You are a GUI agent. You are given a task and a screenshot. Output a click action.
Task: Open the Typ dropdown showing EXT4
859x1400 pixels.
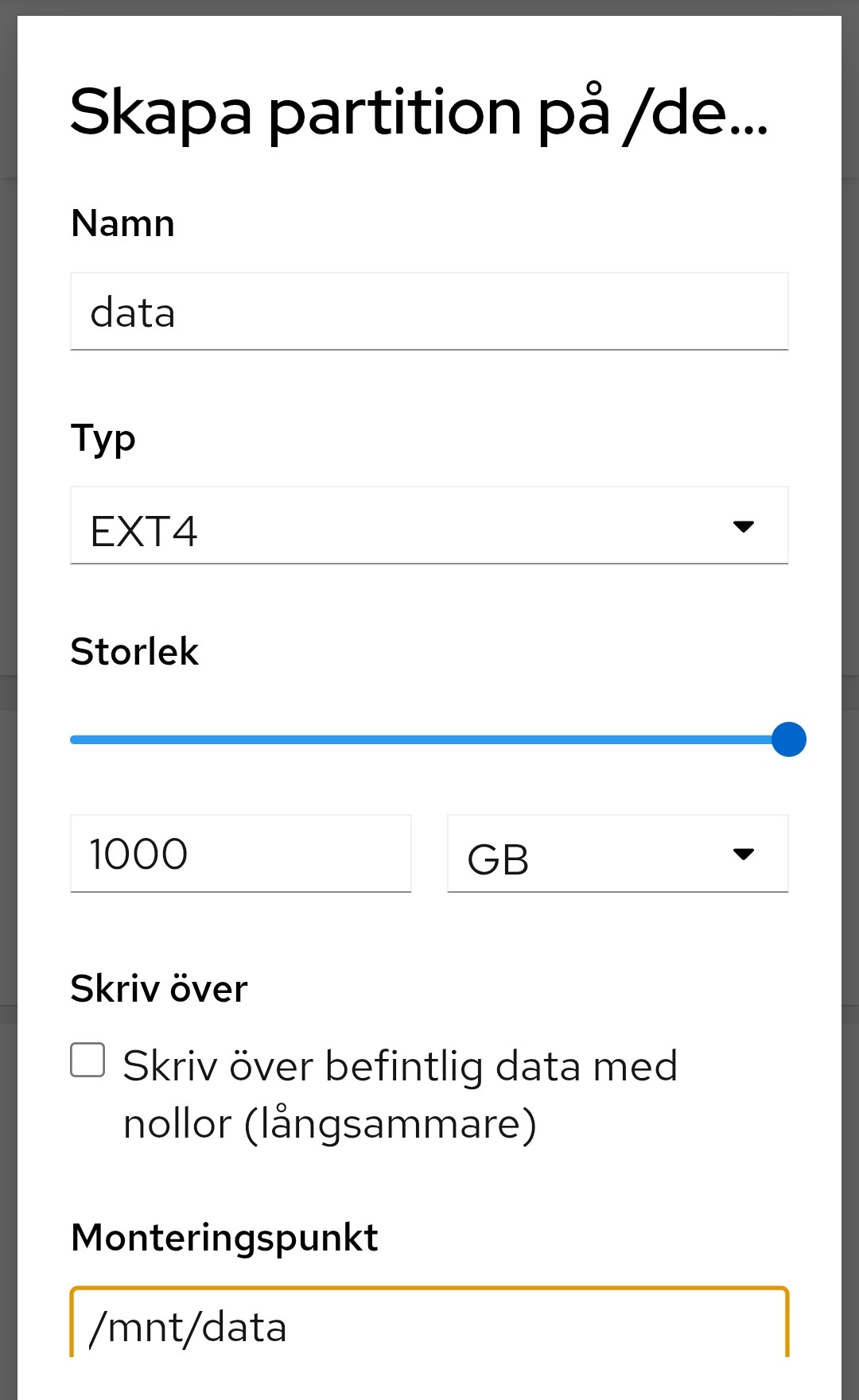(x=429, y=525)
